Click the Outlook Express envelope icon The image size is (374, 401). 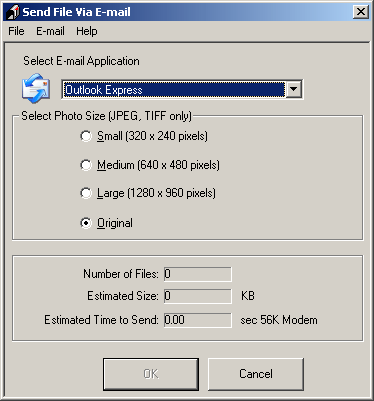pos(36,89)
